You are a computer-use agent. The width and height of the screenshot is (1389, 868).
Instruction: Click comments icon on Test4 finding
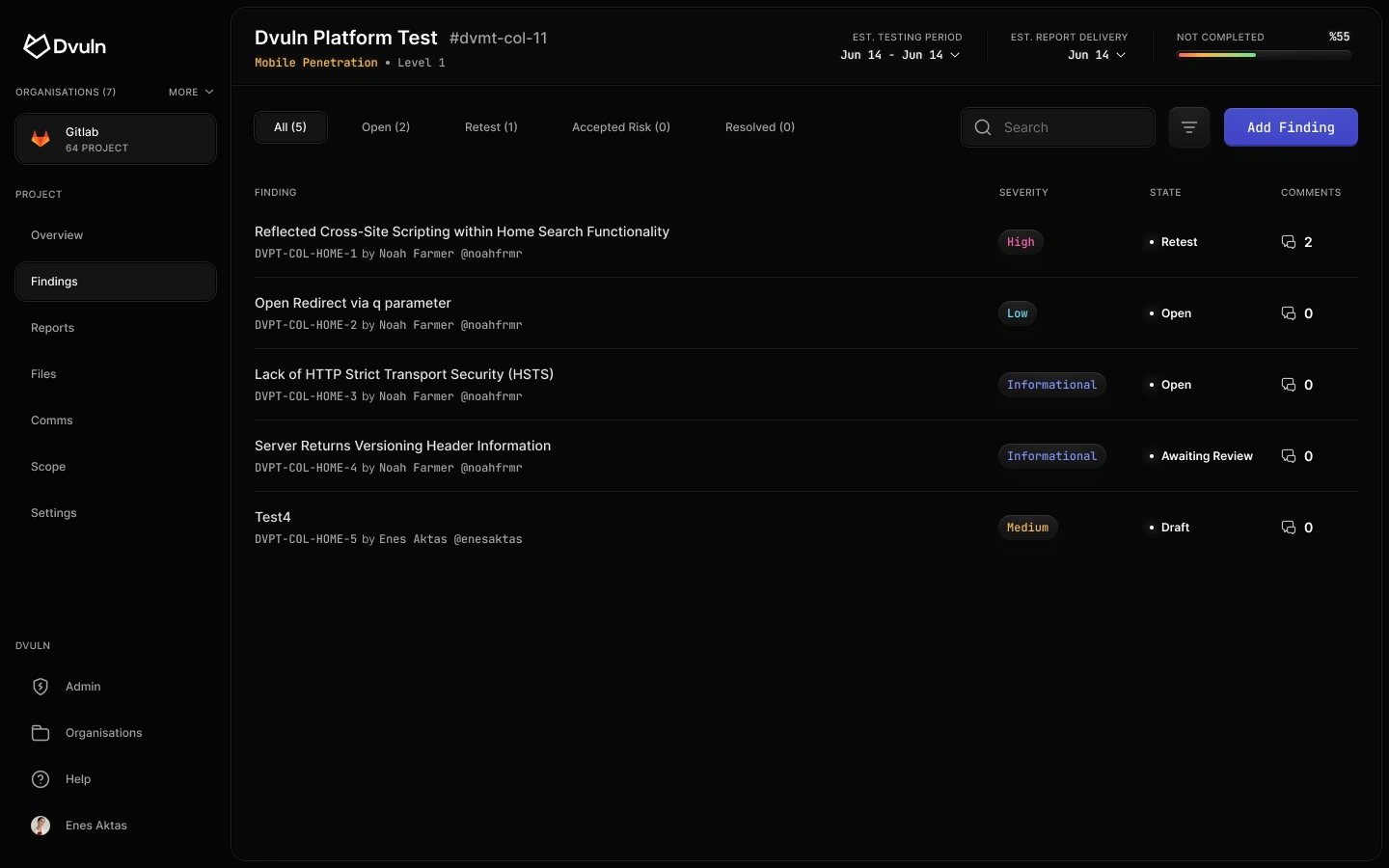[x=1289, y=528]
